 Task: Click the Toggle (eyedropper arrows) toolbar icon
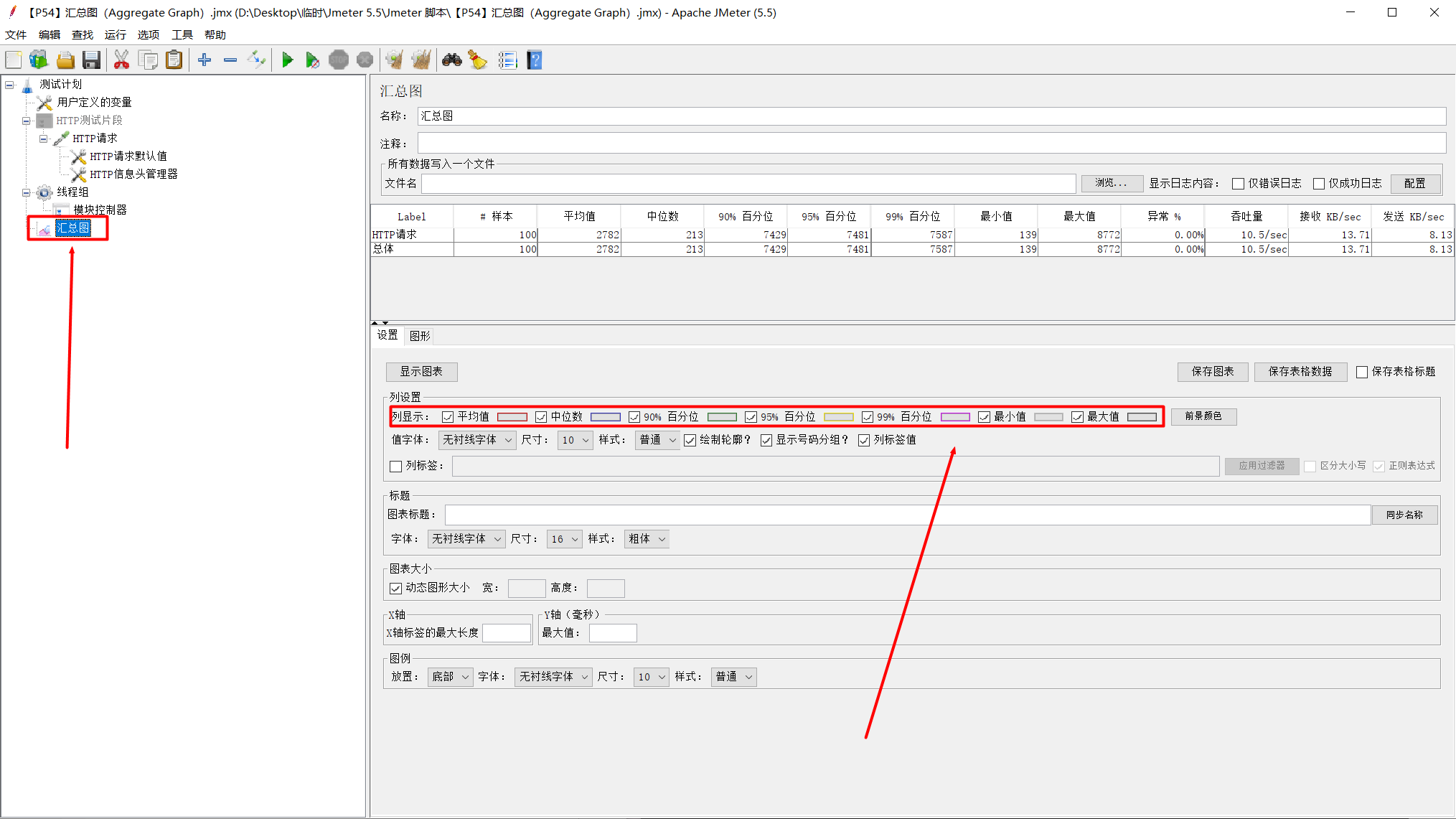[x=256, y=60]
